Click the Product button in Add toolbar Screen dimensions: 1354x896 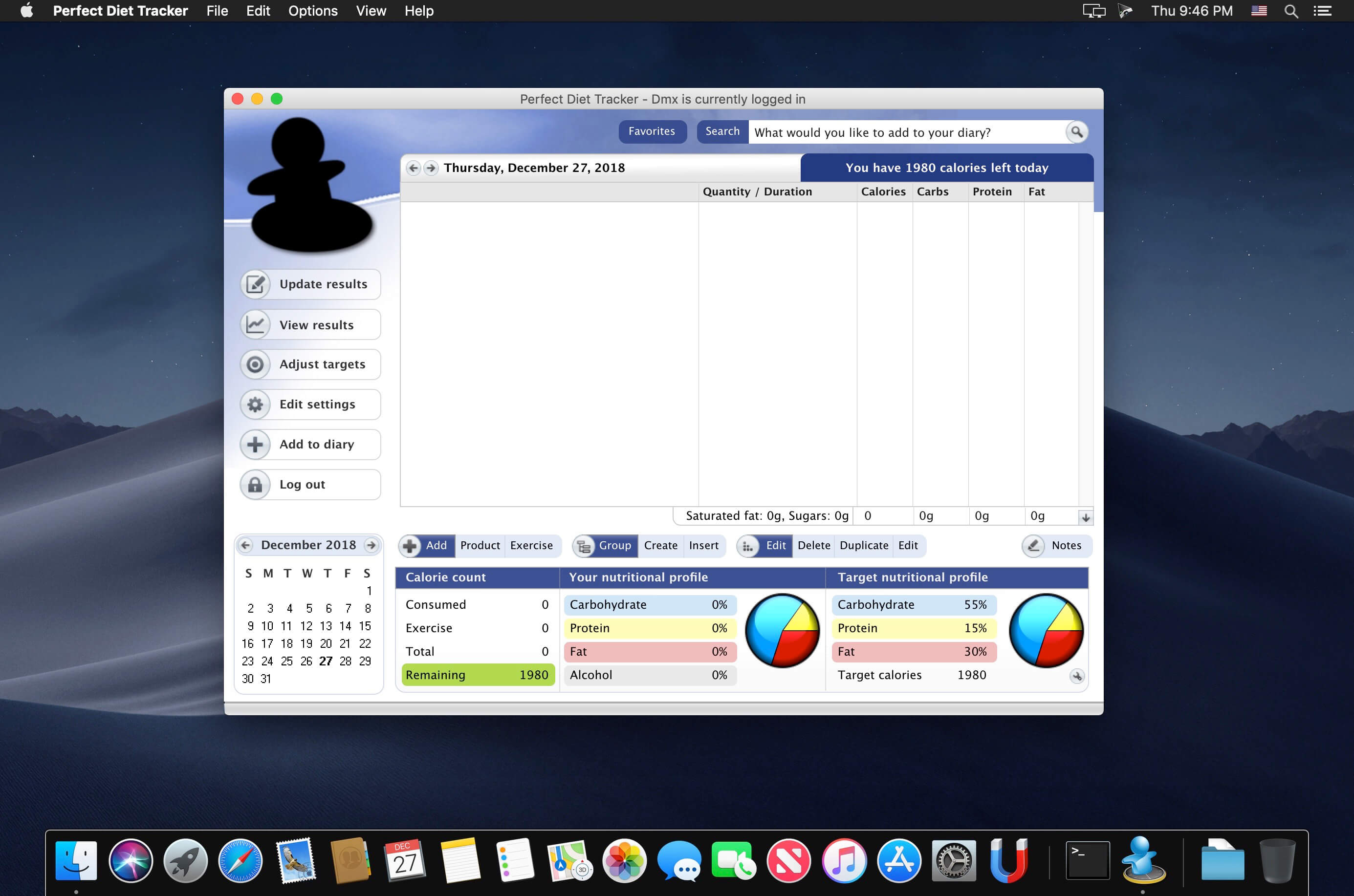(x=480, y=546)
